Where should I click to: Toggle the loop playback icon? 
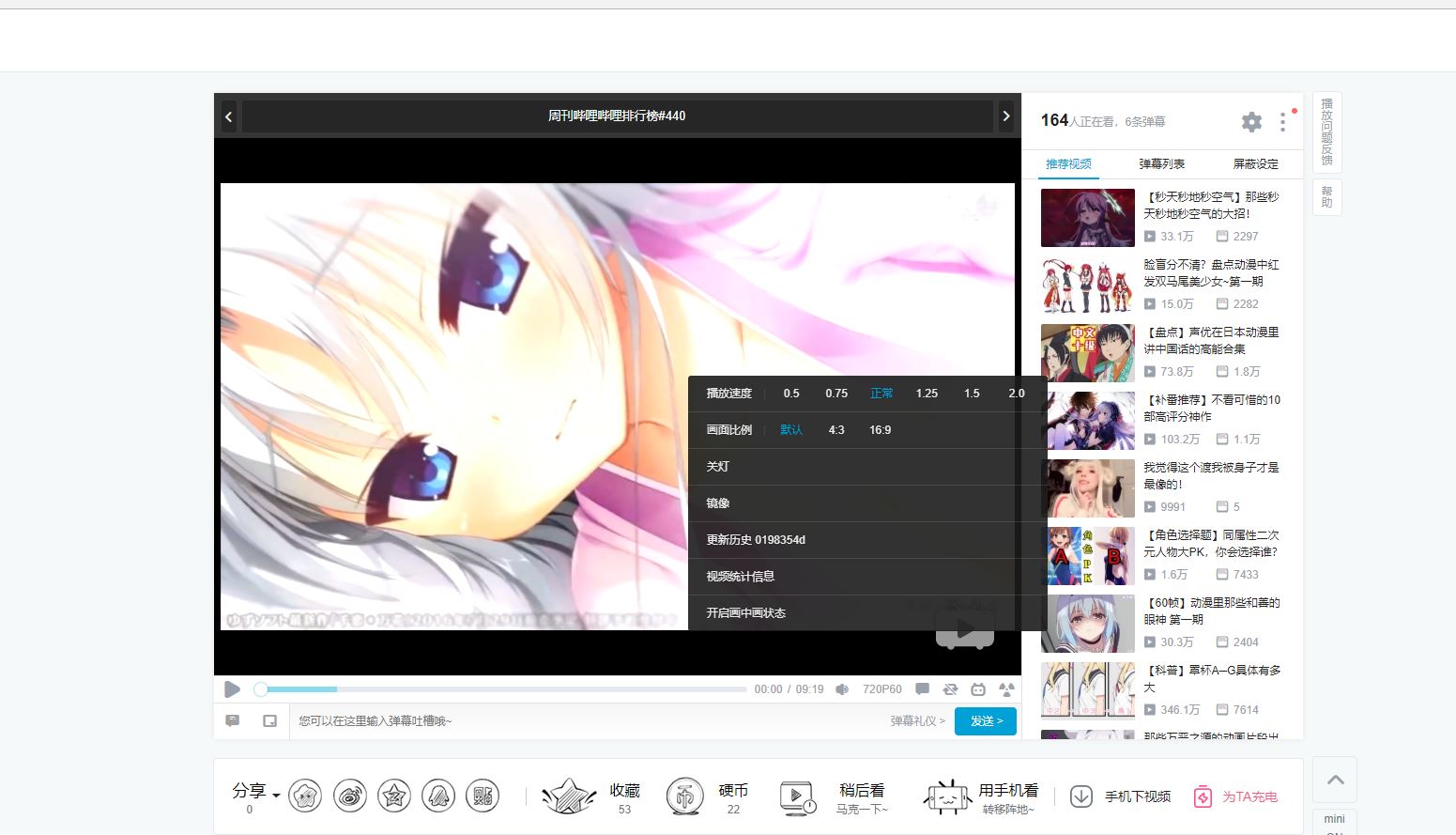coord(950,689)
